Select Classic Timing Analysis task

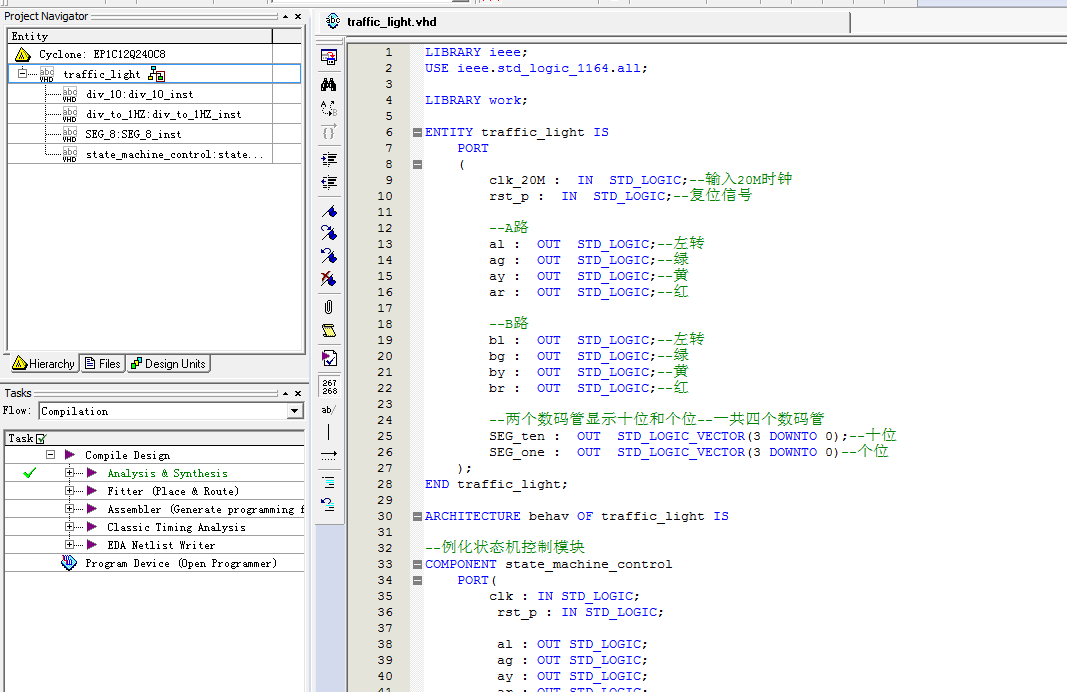176,527
